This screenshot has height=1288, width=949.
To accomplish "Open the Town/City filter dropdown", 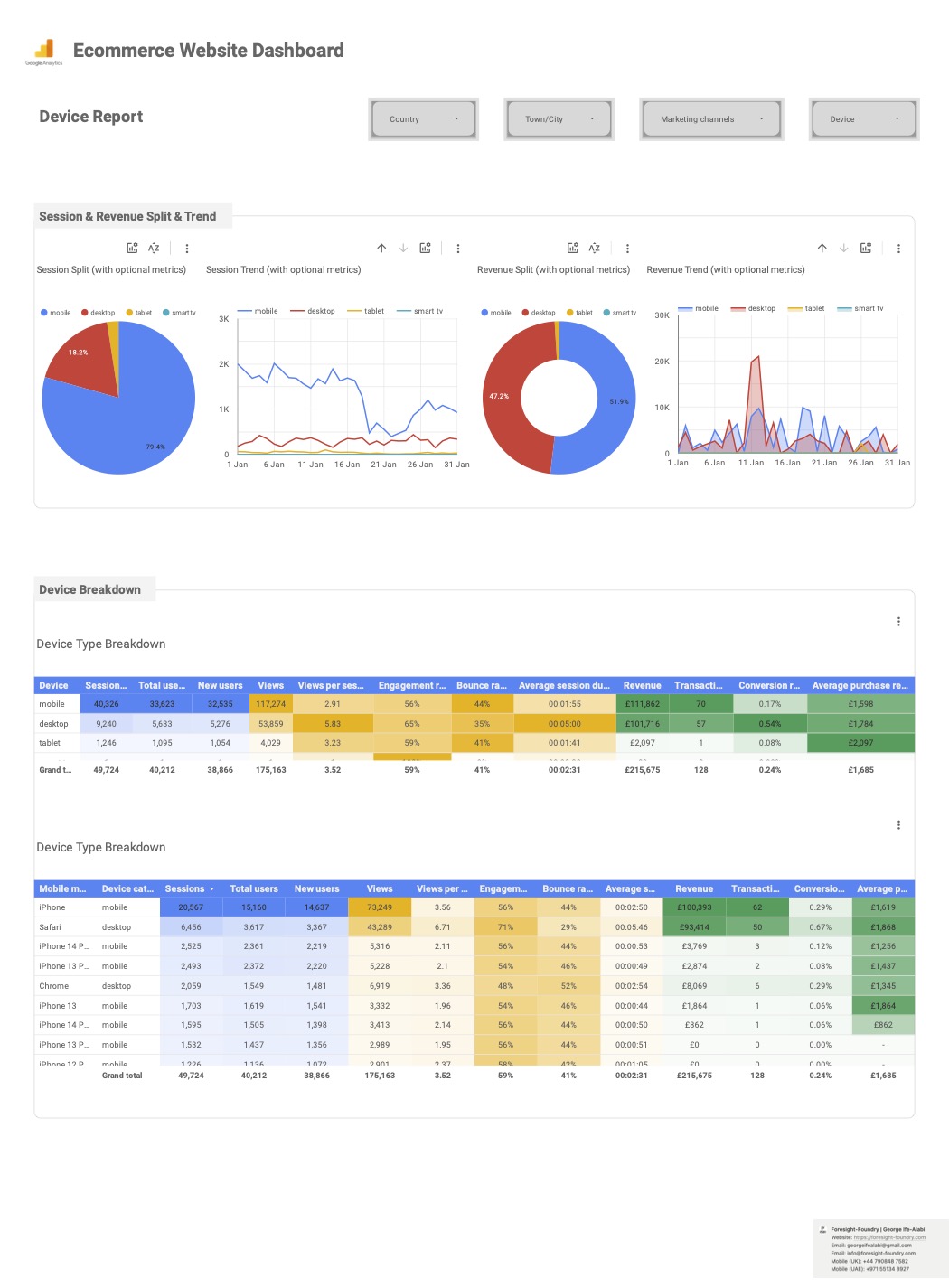I will point(558,118).
